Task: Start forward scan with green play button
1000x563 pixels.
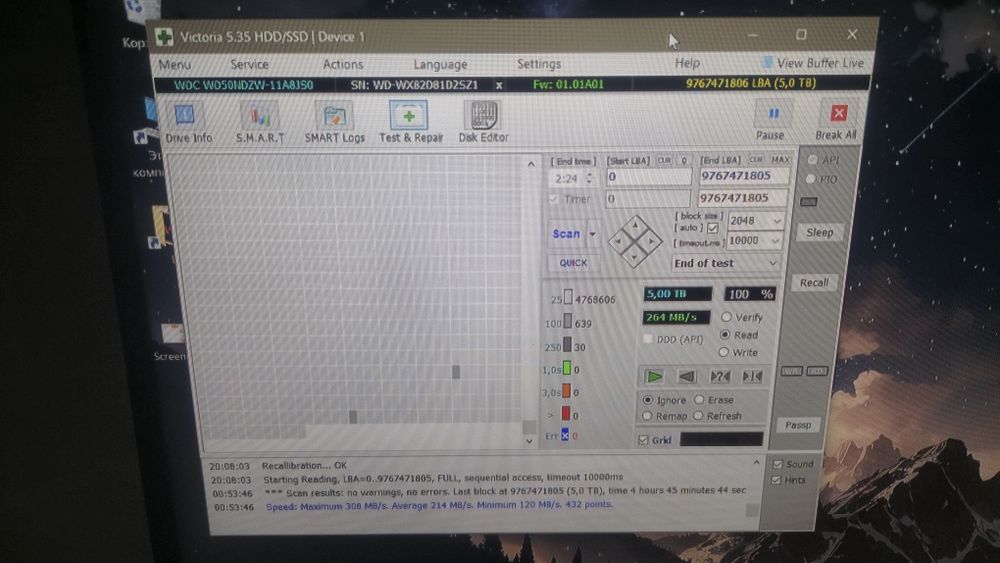Action: 654,376
